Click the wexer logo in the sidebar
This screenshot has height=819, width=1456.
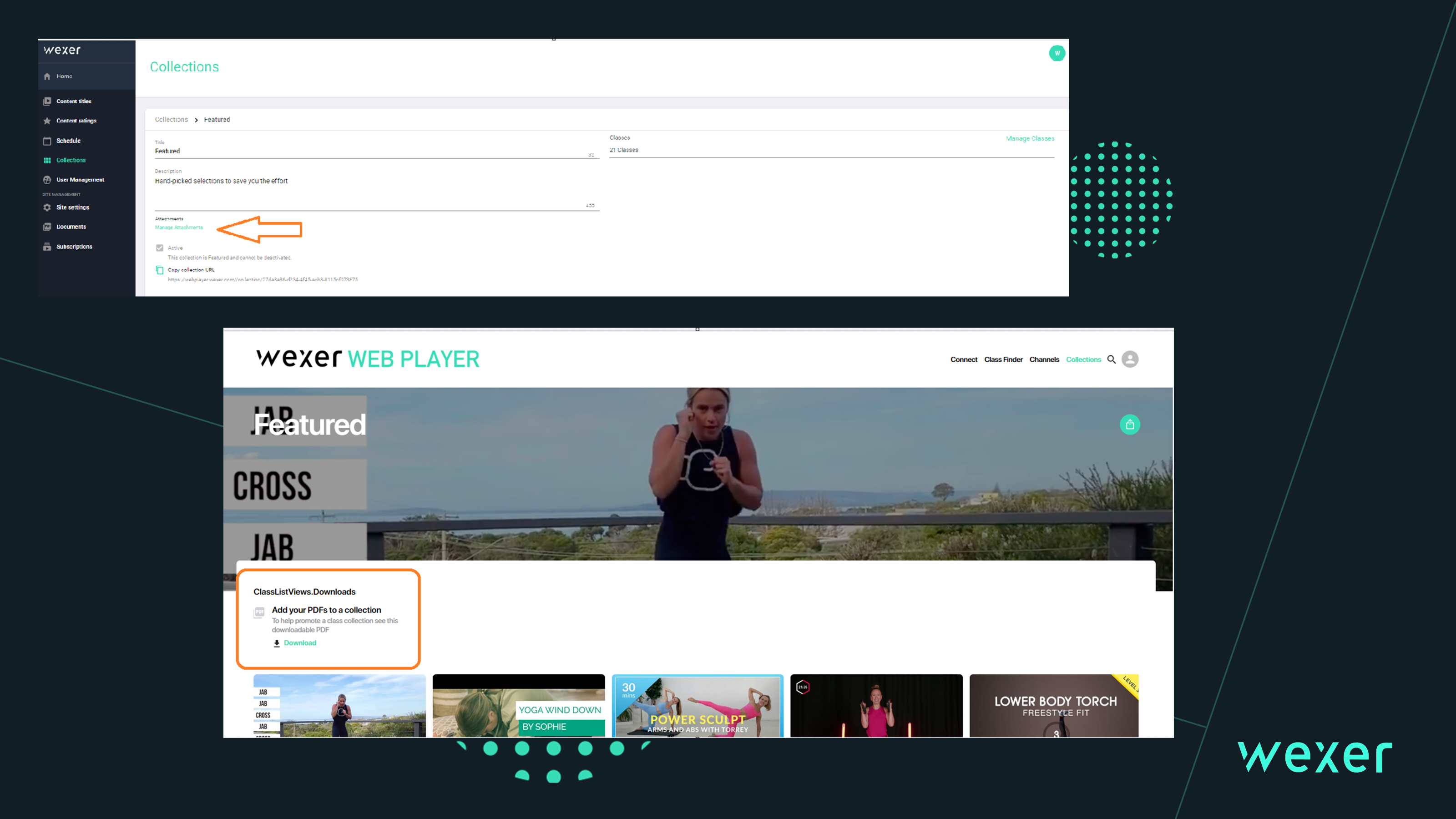point(62,51)
